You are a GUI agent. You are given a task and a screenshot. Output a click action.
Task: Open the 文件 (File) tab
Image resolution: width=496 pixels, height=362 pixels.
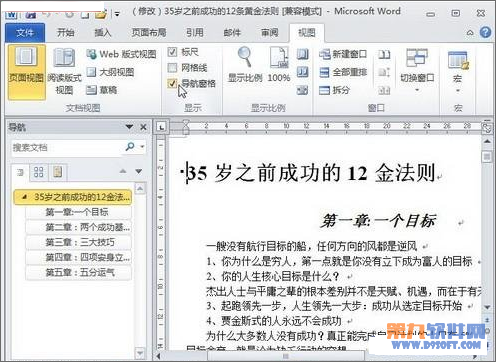[x=25, y=33]
